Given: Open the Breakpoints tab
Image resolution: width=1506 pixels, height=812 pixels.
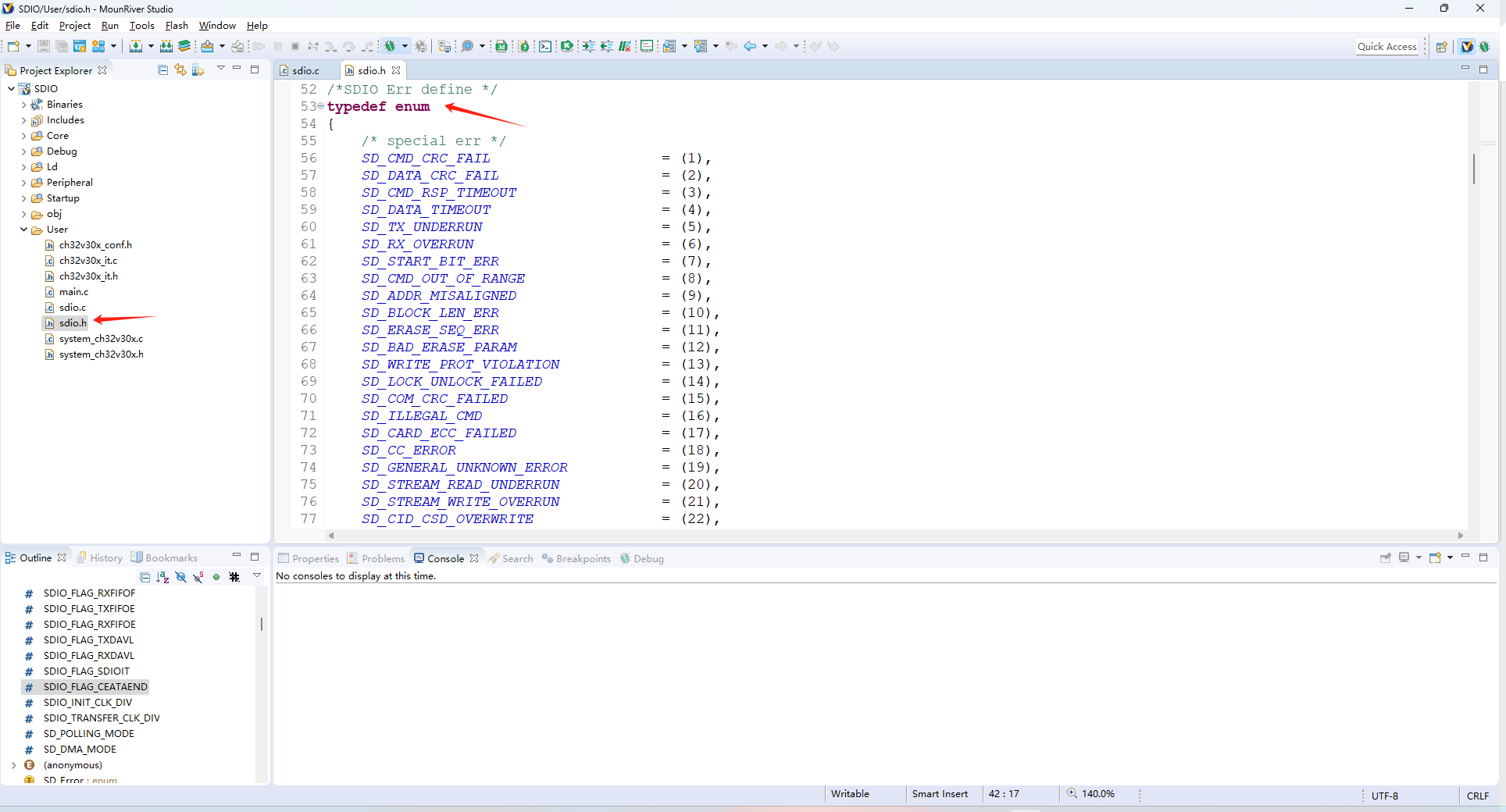Looking at the screenshot, I should click(576, 558).
